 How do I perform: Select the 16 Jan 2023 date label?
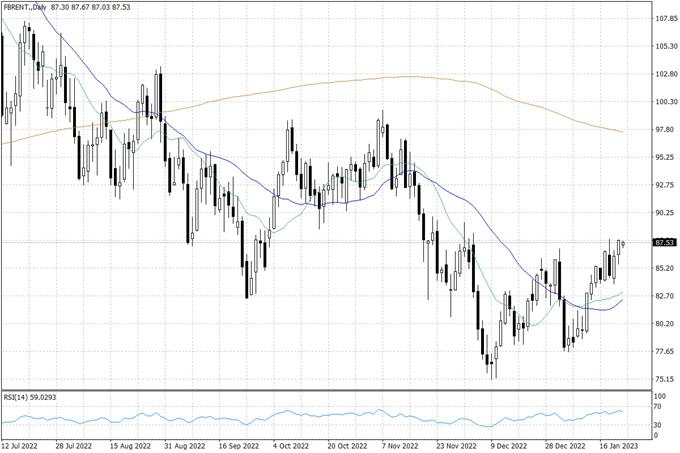(617, 446)
